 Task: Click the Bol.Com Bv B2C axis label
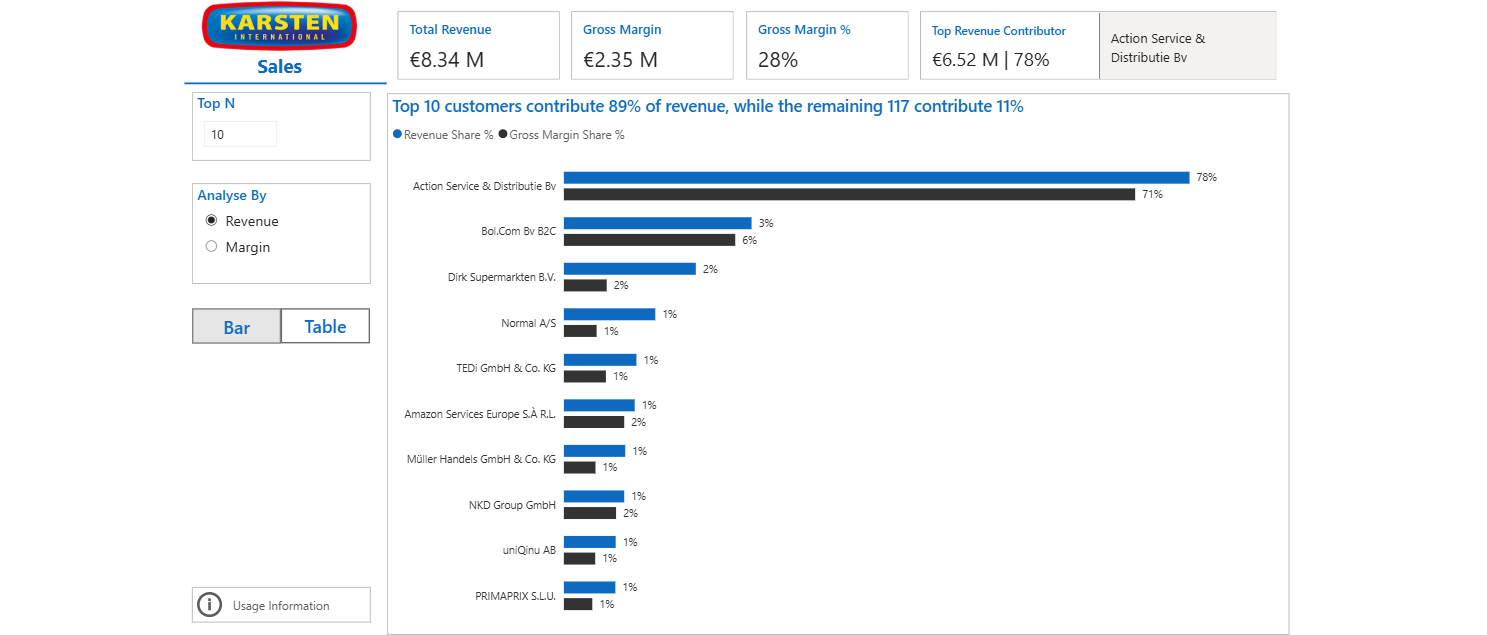518,231
